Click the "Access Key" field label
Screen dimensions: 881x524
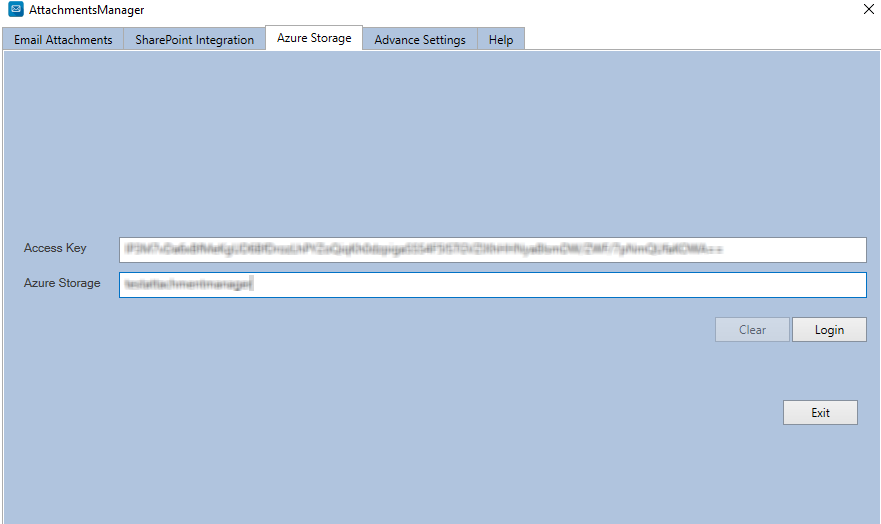coord(55,248)
